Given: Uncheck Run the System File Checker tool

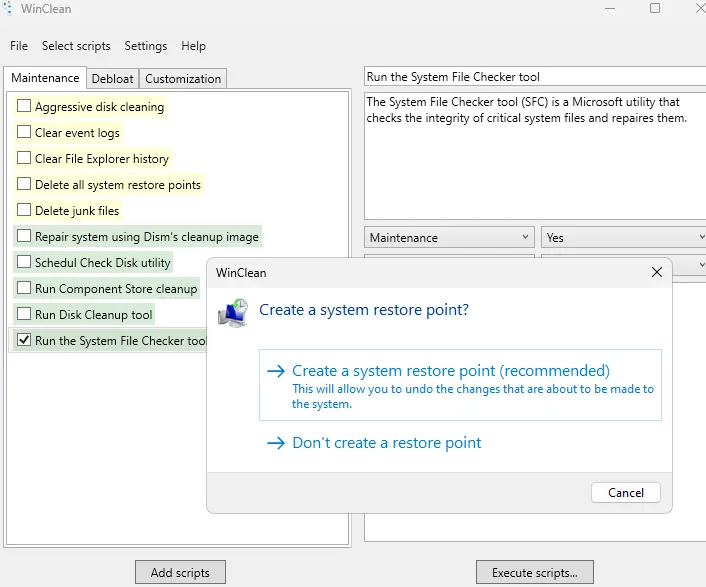Looking at the screenshot, I should 24,340.
